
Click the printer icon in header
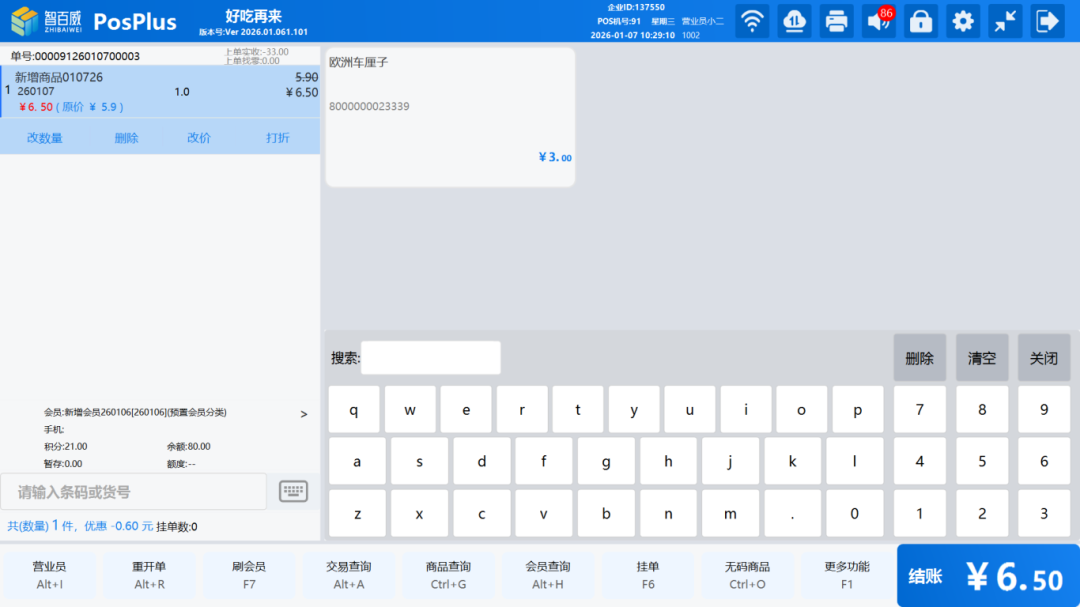click(836, 21)
